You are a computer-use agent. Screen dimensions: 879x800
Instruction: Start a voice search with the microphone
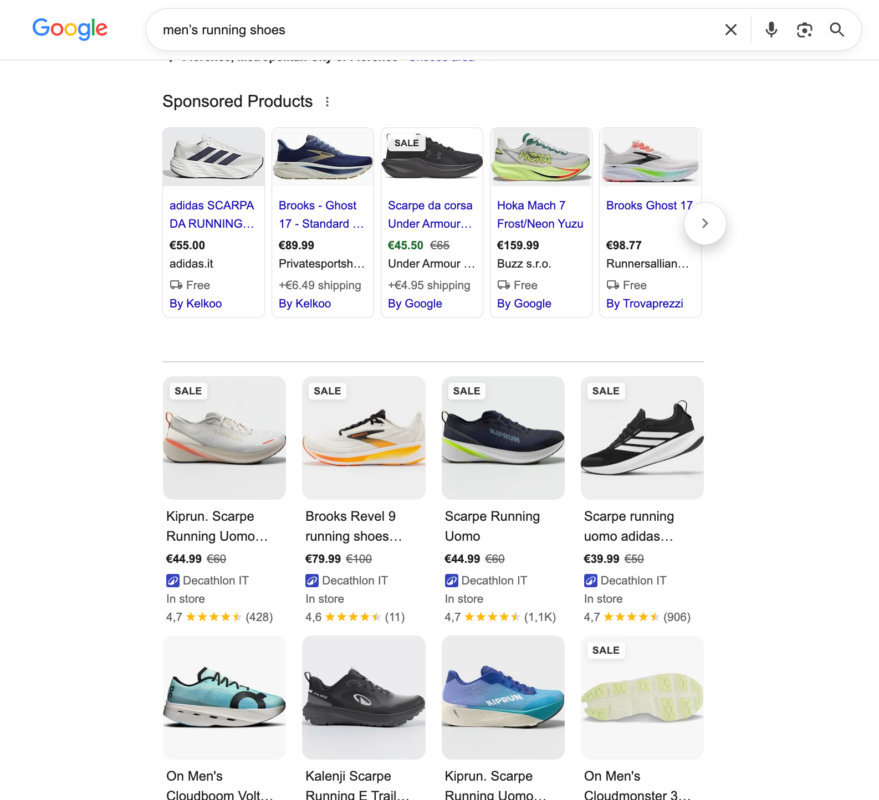[x=771, y=30]
